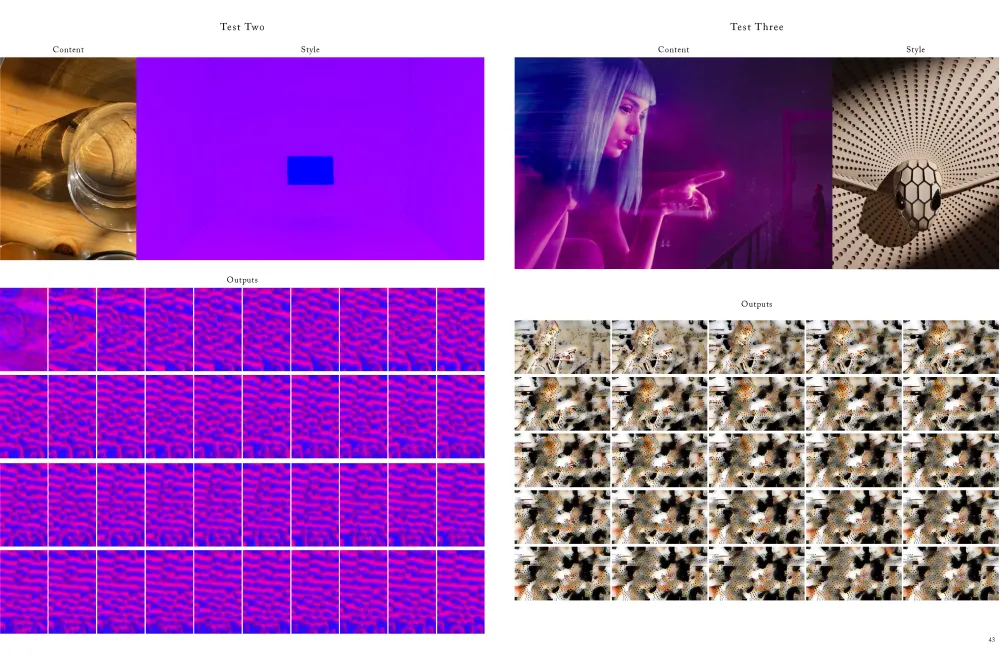The image size is (1000, 666).
Task: Select the final Test Two output in the bottom row
Action: tap(460, 591)
